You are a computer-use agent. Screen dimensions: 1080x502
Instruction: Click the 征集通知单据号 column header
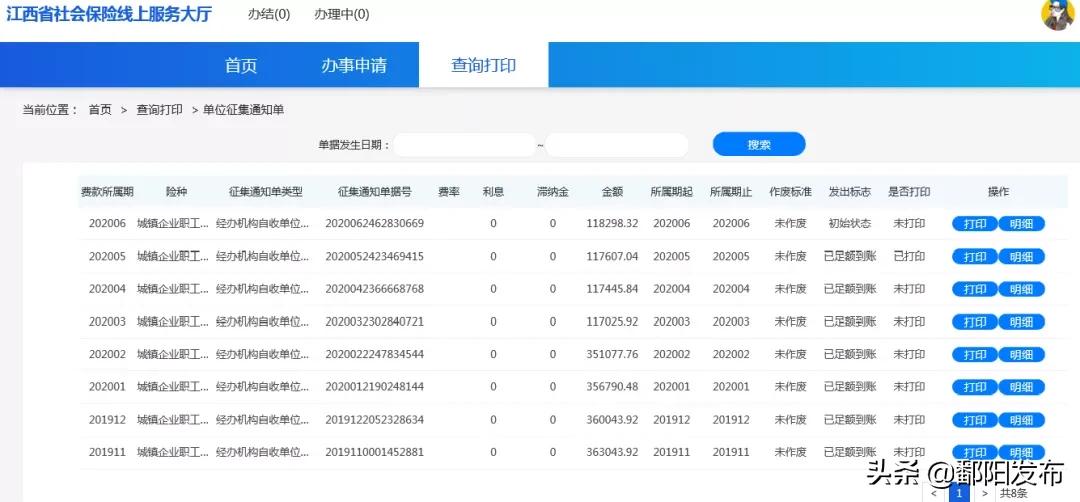[x=375, y=192]
